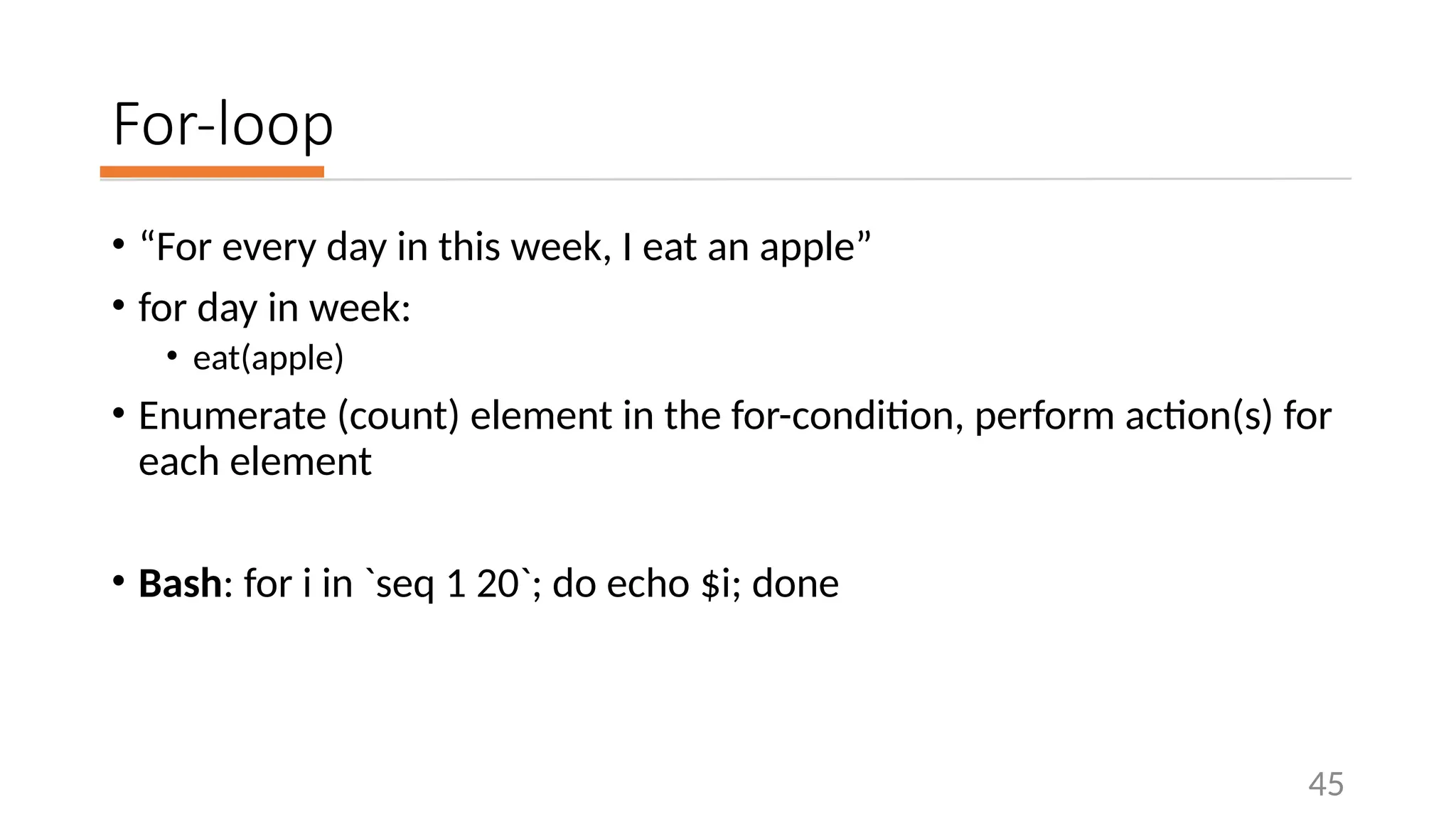Click the bullet before the apple quote

(118, 245)
